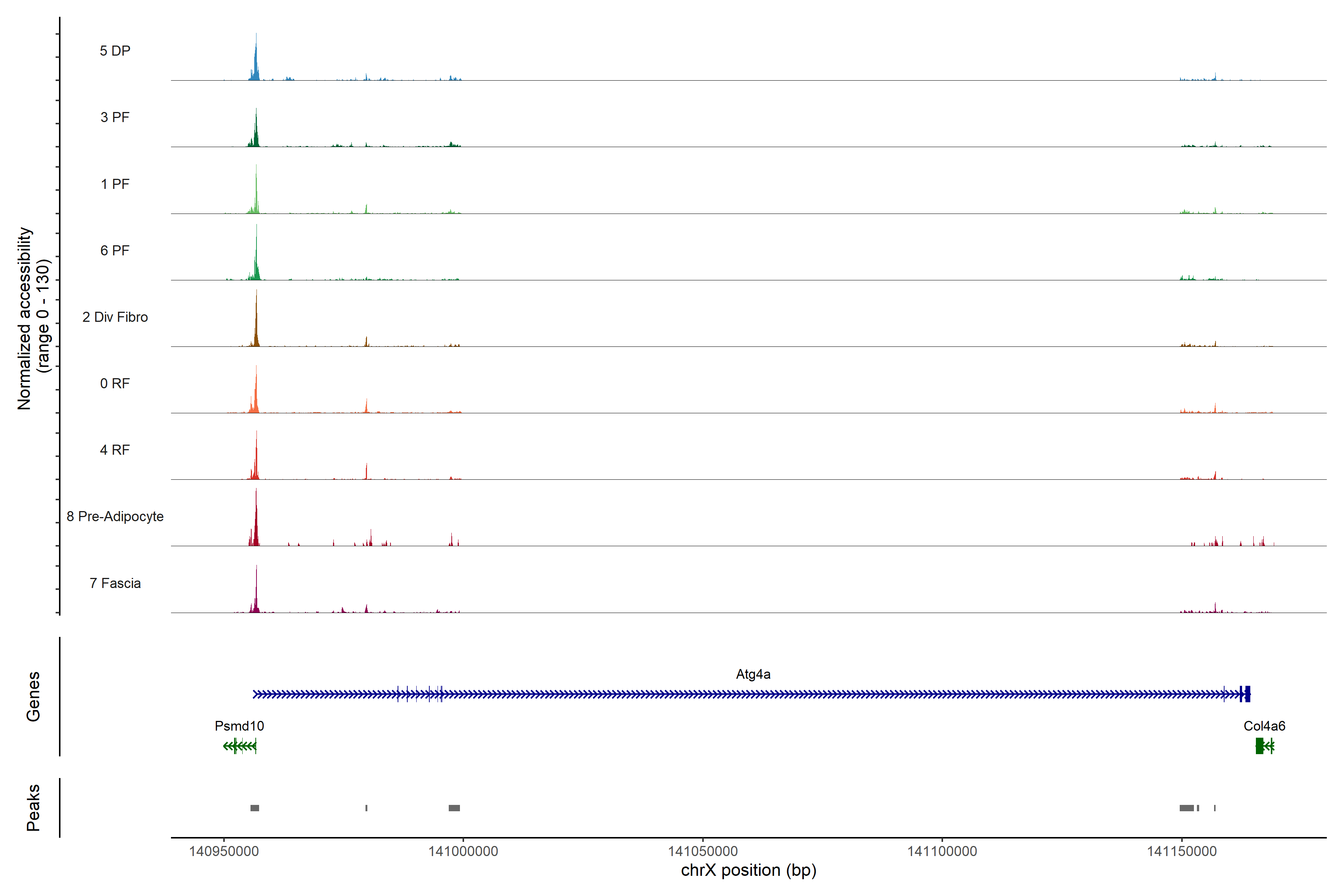The image size is (1344, 896).
Task: Click the Peaks panel label
Action: point(33,808)
